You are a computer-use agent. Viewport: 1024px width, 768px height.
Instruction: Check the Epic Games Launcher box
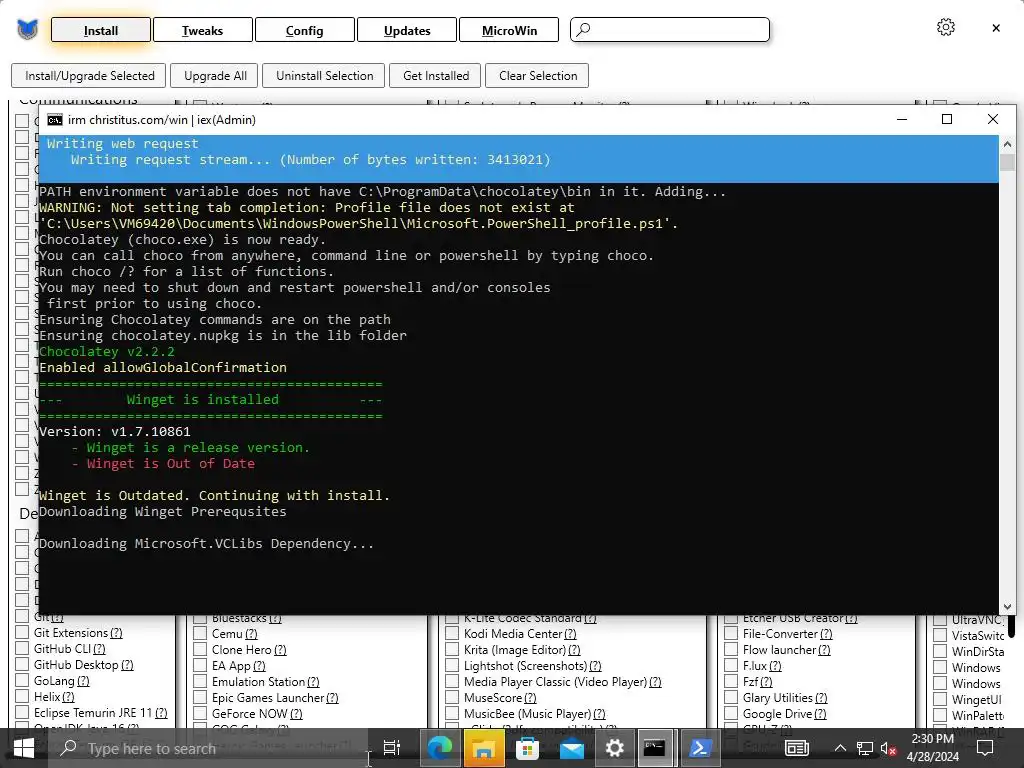pyautogui.click(x=200, y=697)
